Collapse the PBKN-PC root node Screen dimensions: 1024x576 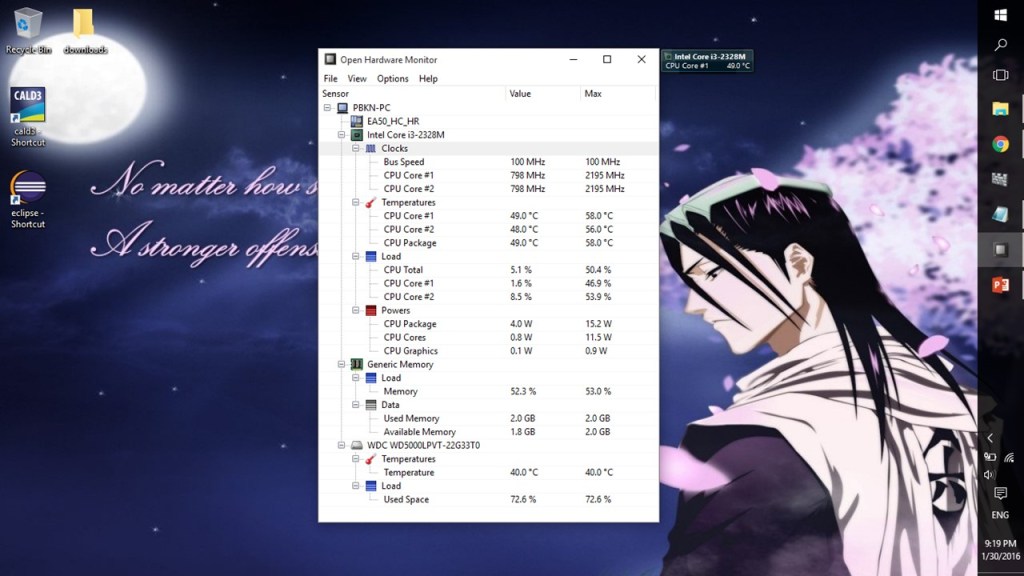[327, 108]
